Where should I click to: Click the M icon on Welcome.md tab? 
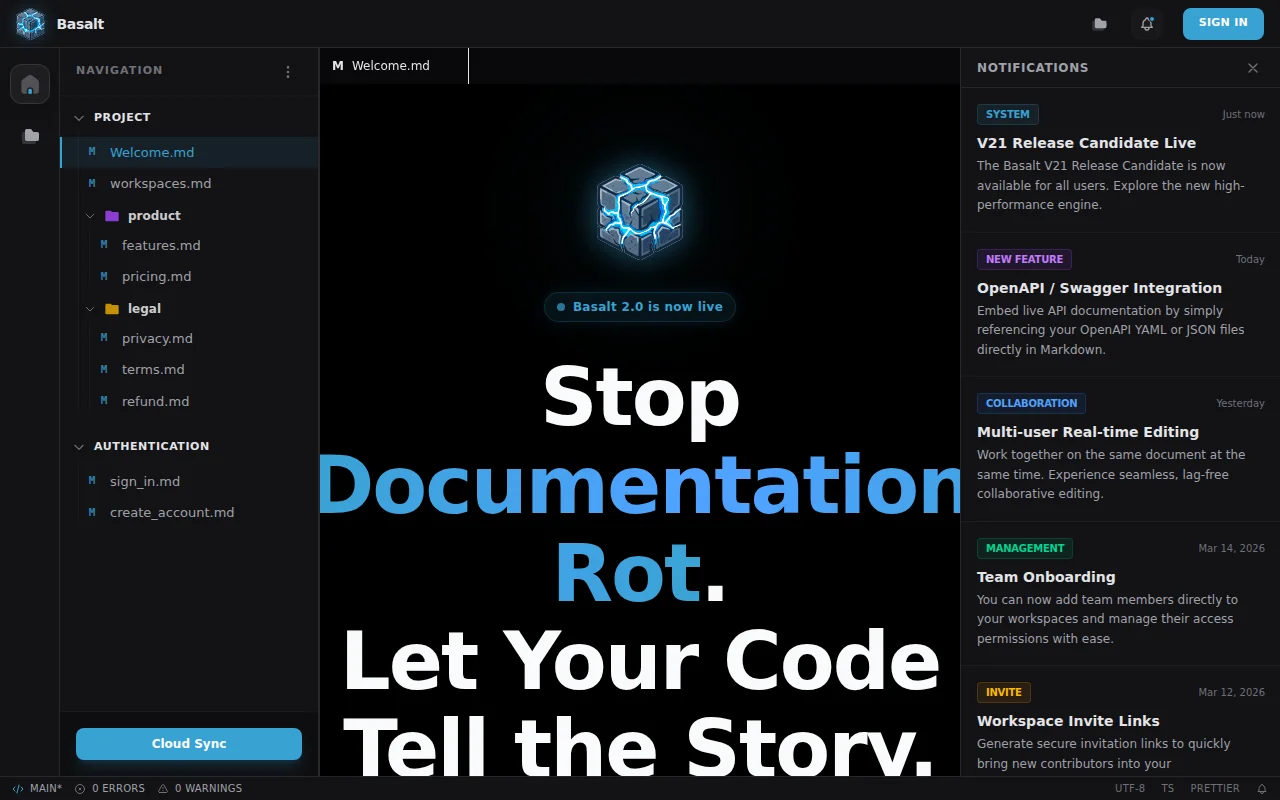coord(338,65)
